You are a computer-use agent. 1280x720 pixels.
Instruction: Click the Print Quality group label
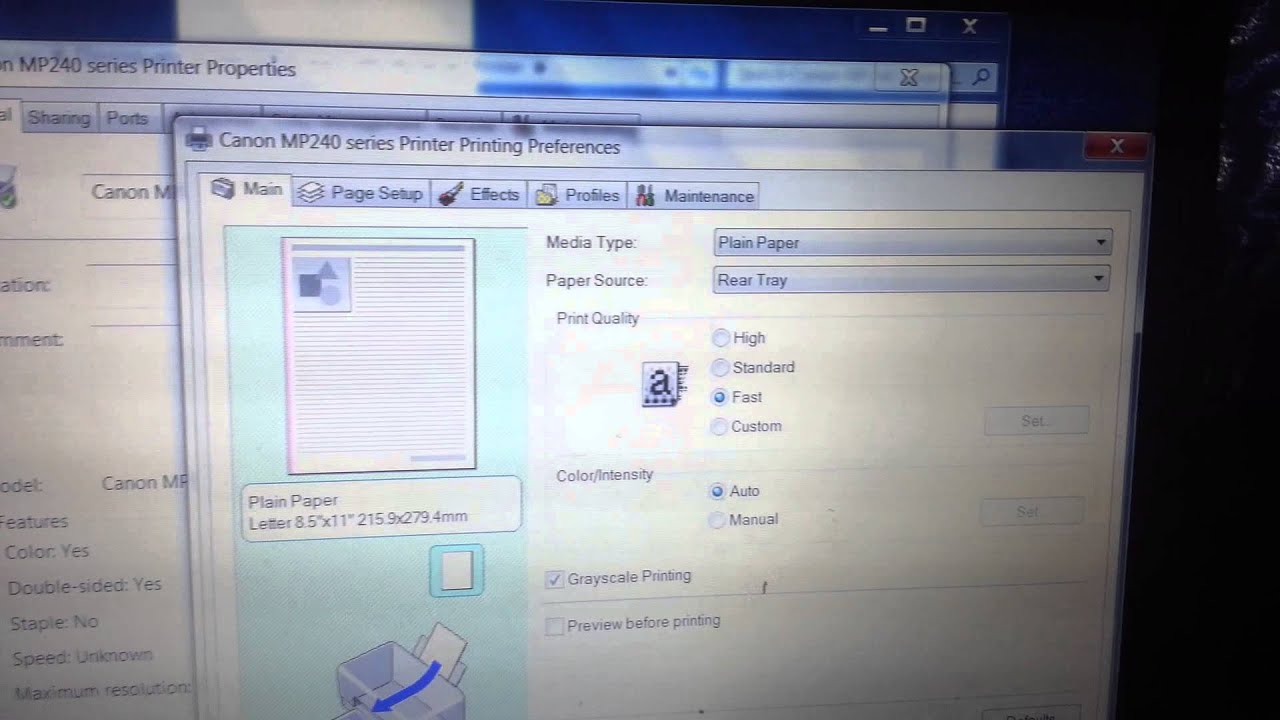[597, 318]
